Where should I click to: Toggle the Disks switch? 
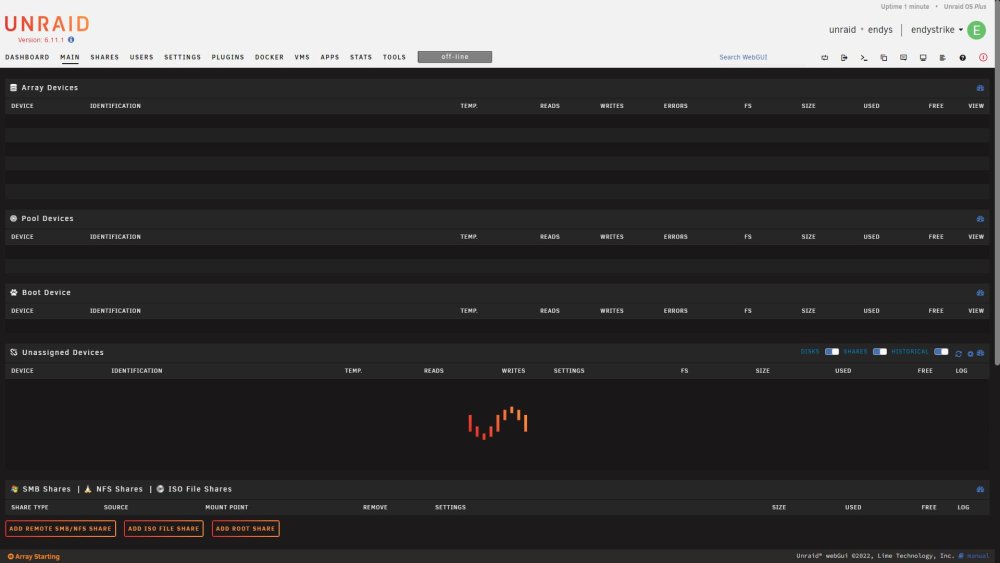click(x=832, y=351)
